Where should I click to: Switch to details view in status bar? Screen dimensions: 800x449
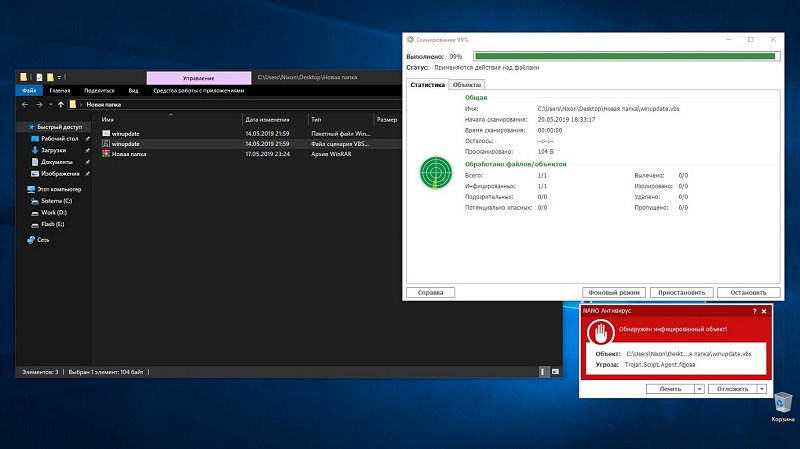point(544,372)
